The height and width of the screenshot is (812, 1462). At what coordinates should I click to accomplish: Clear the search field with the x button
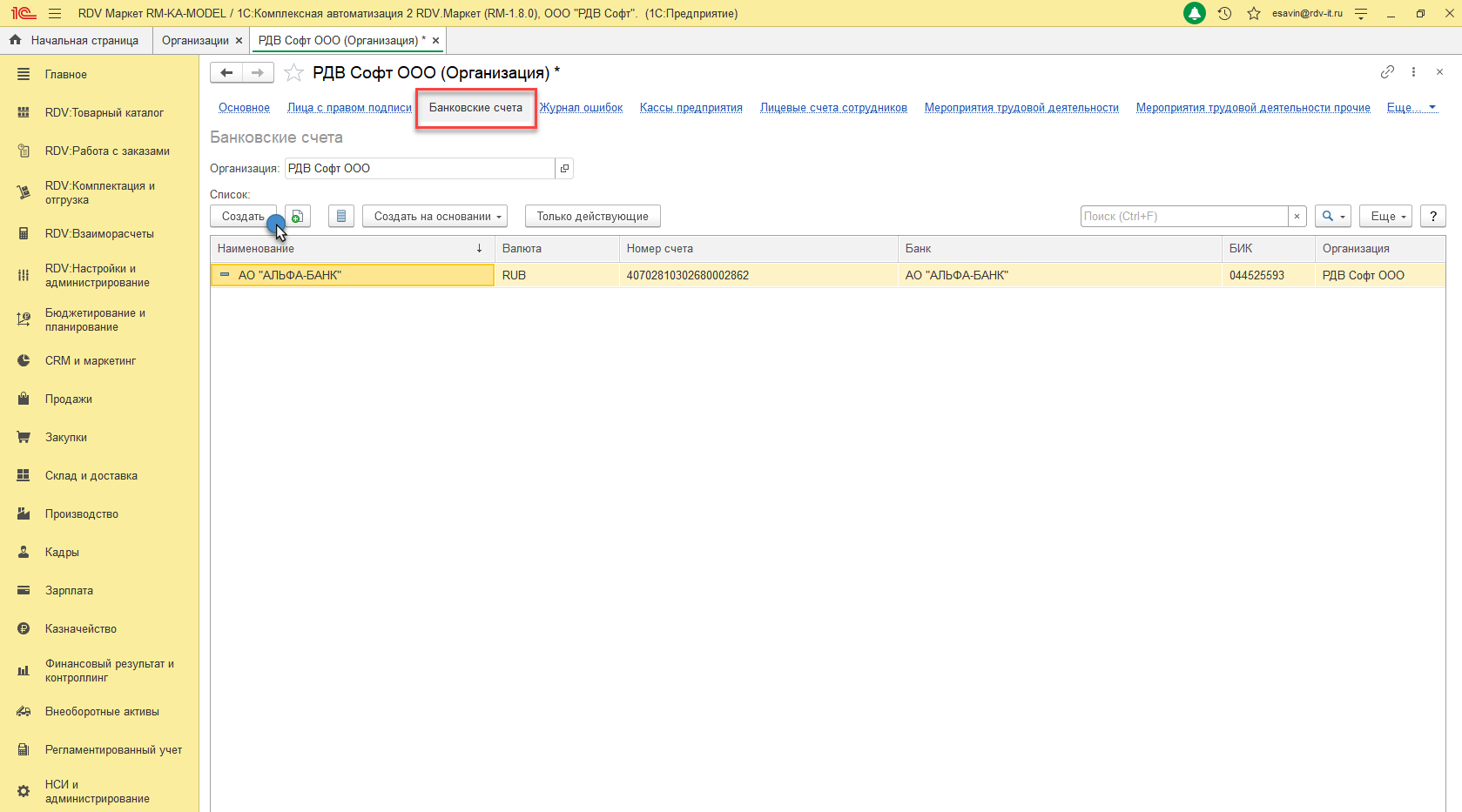pos(1297,217)
